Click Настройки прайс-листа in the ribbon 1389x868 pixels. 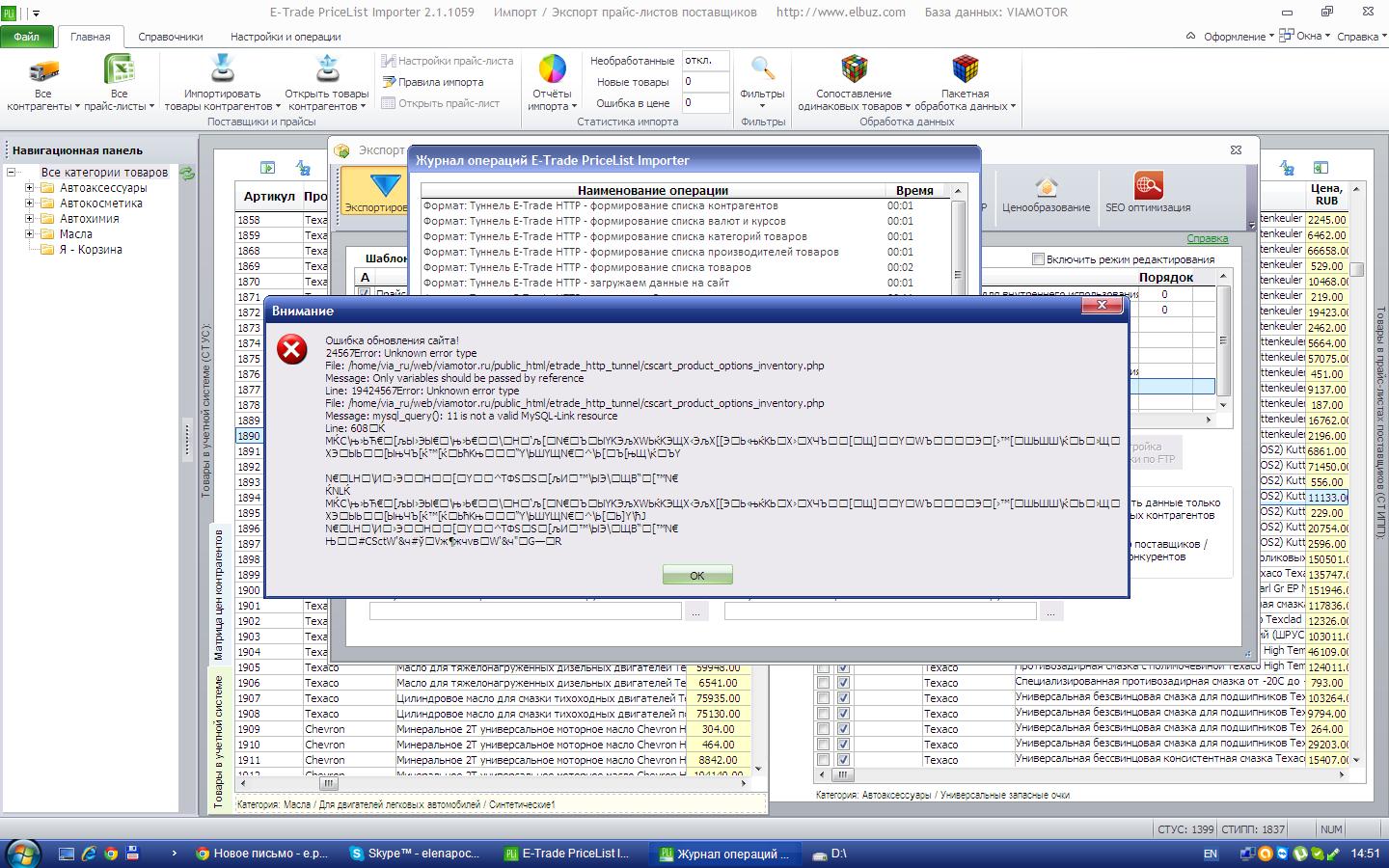(x=448, y=61)
